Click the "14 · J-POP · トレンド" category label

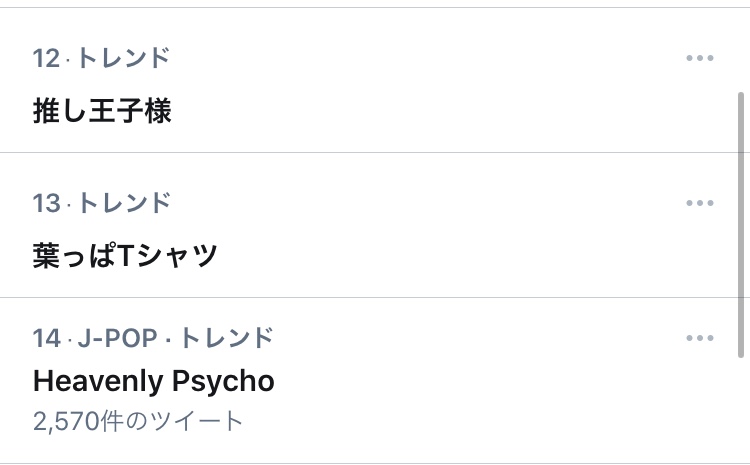[153, 338]
